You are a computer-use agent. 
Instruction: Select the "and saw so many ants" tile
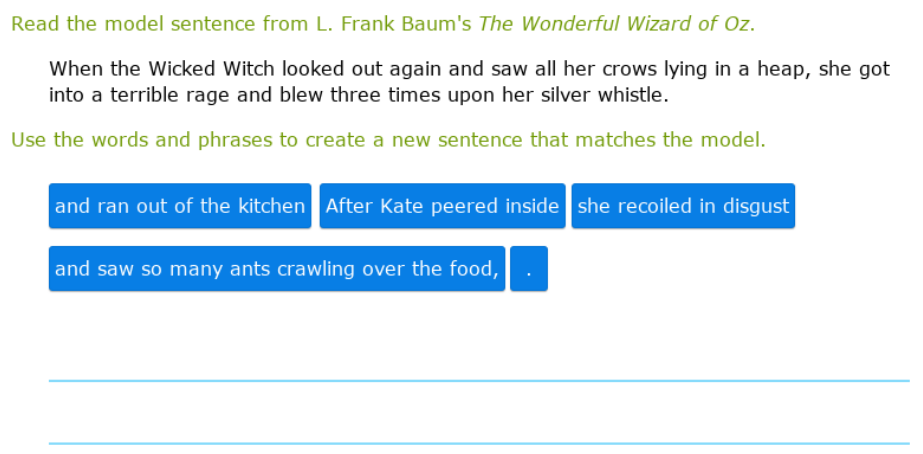(276, 269)
